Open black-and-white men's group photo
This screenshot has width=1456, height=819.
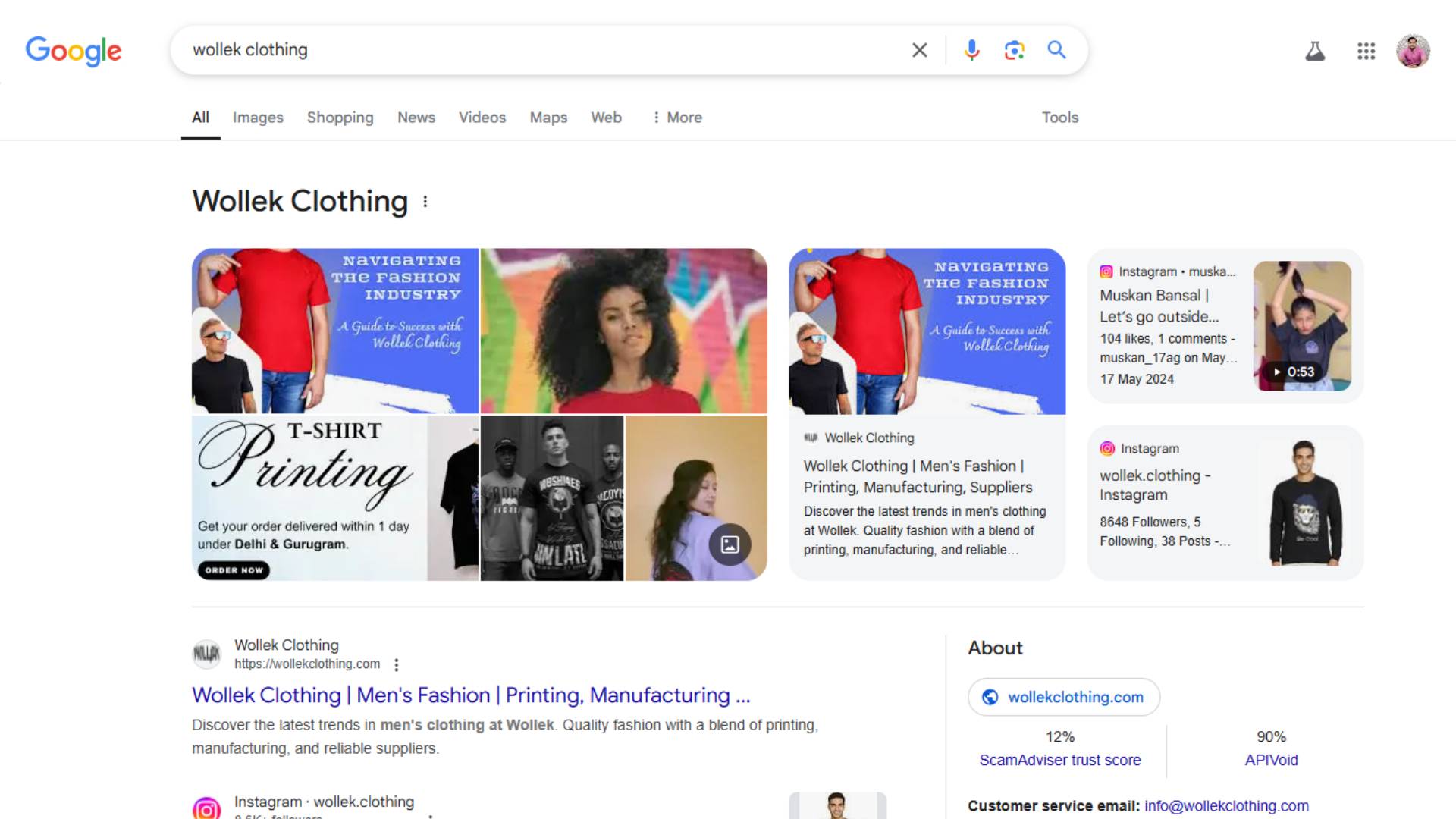[x=552, y=498]
